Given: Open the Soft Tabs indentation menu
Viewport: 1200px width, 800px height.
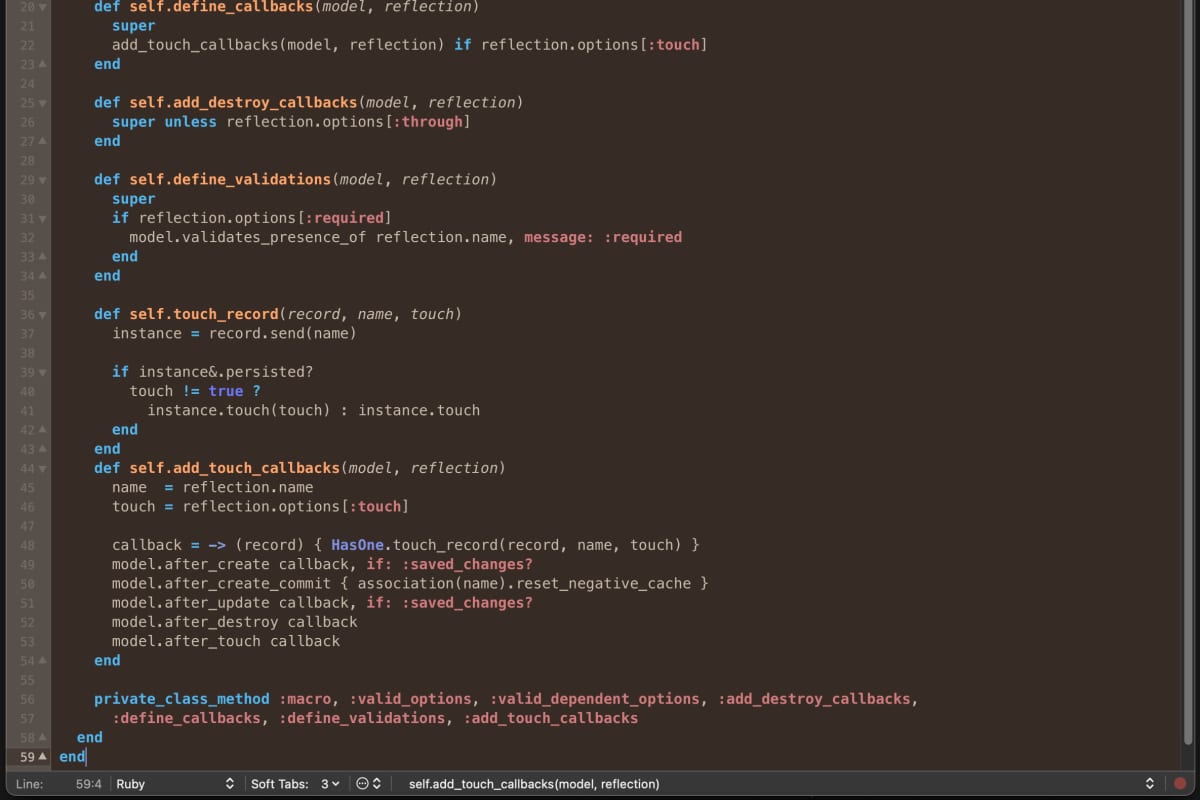Looking at the screenshot, I should click(x=295, y=784).
